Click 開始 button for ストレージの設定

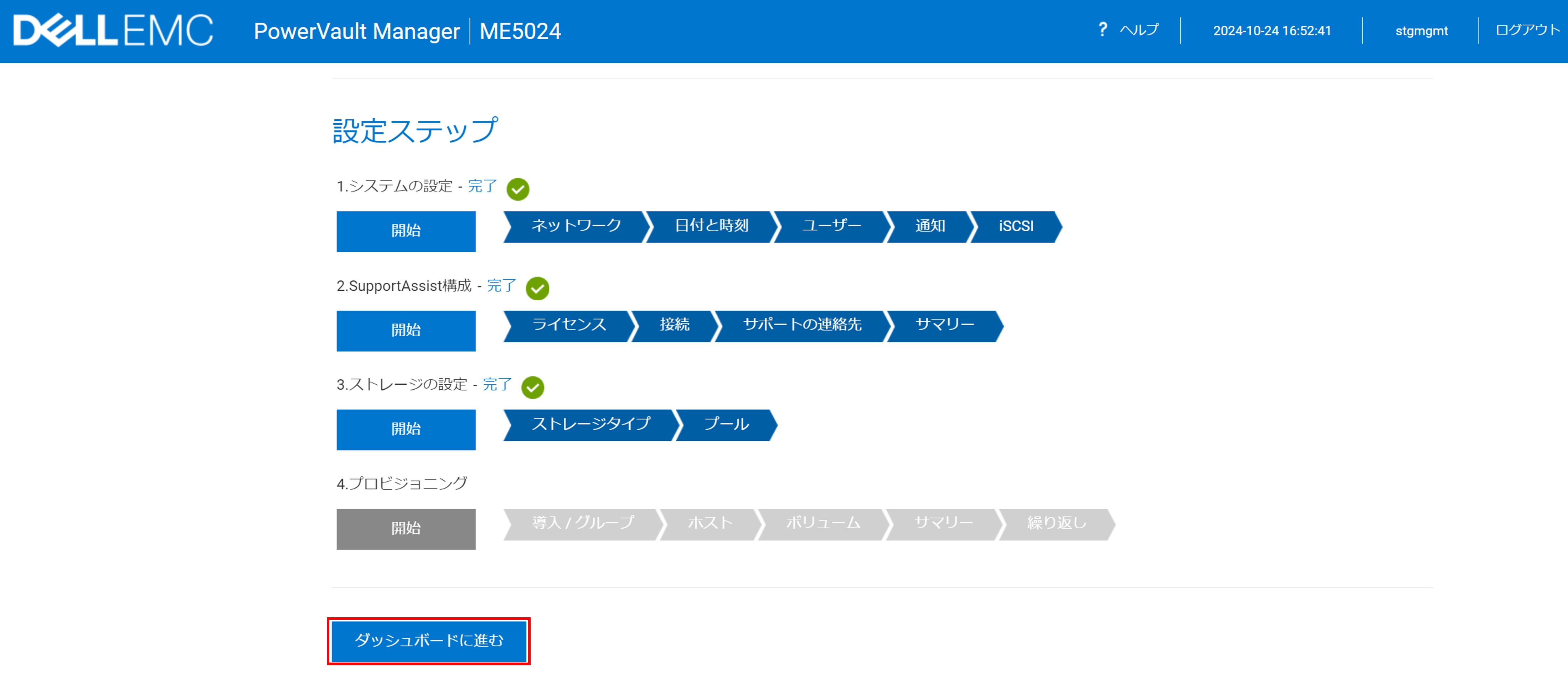[x=406, y=430]
